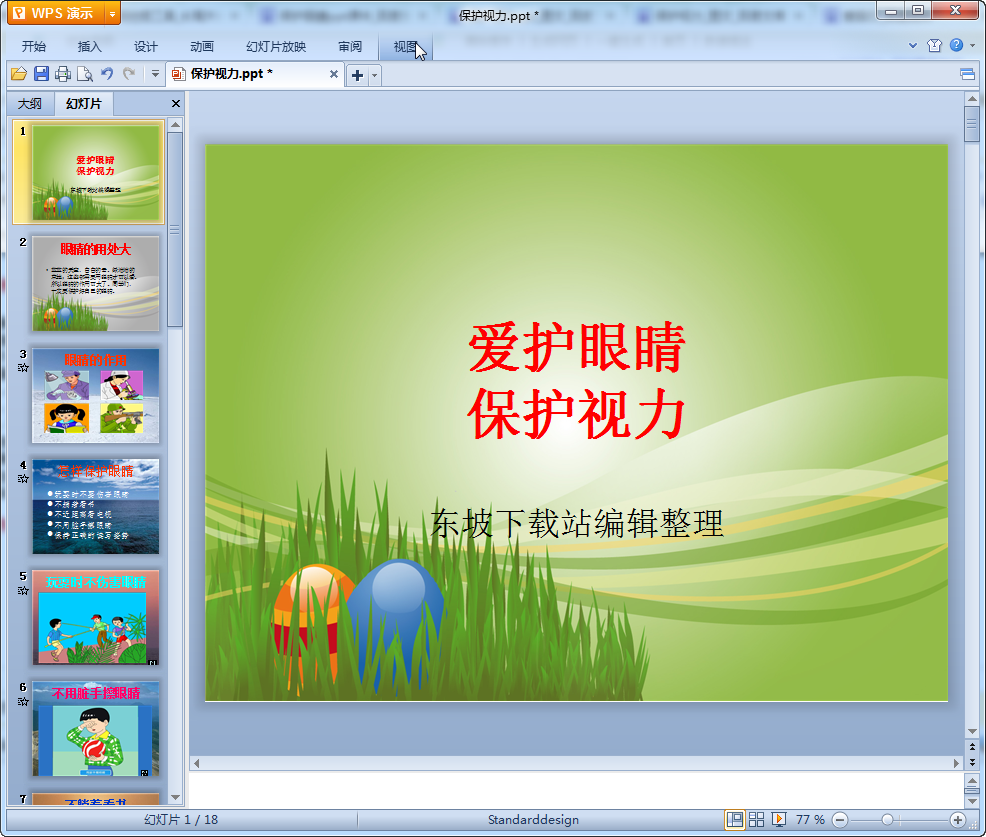986x837 pixels.
Task: Click thumbnail pane scroll down arrow
Action: pyautogui.click(x=175, y=797)
